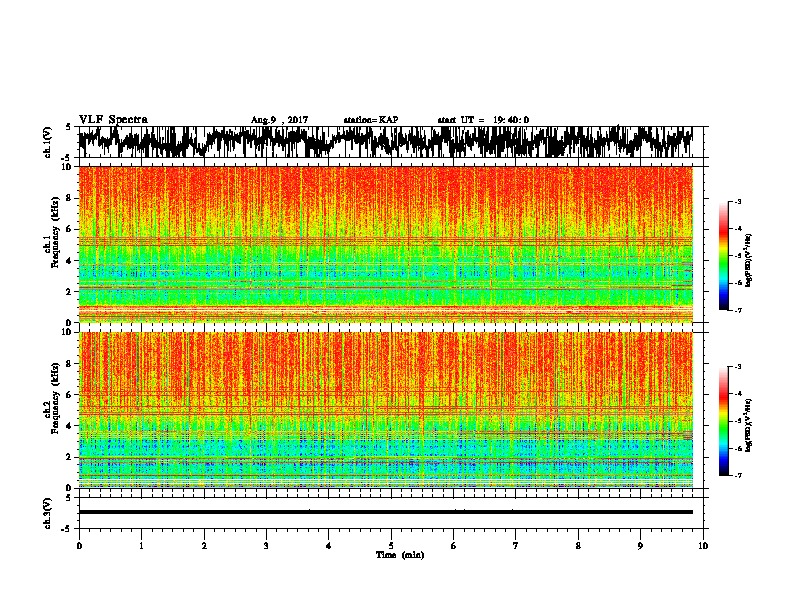
Task: Click the ch.2 color bar "log(PSD)" unit label
Action: 748,425
